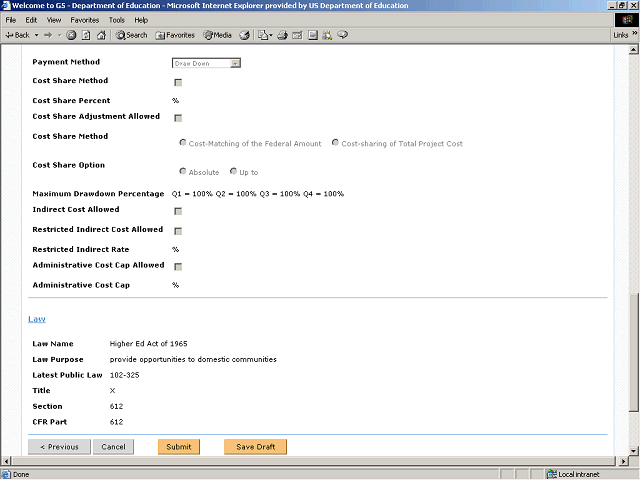This screenshot has height=480, width=640.
Task: Open the View menu
Action: click(x=53, y=20)
